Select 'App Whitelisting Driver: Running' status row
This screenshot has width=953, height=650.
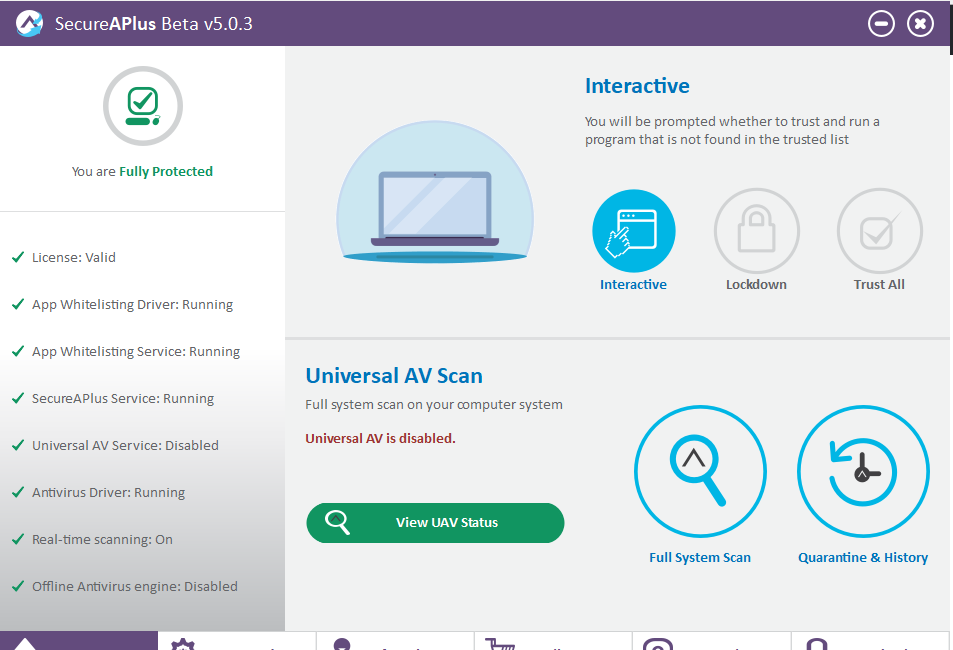122,304
